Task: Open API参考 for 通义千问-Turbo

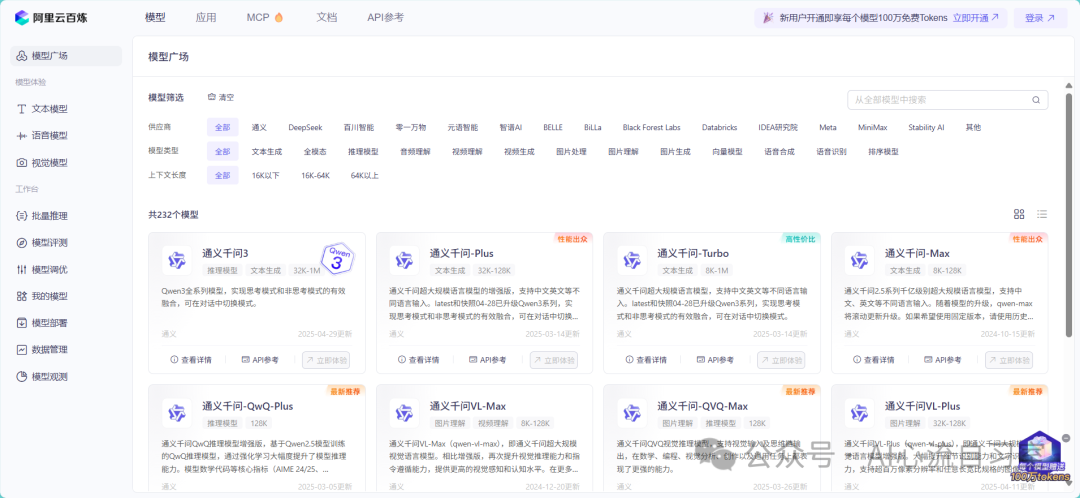Action: pos(716,360)
